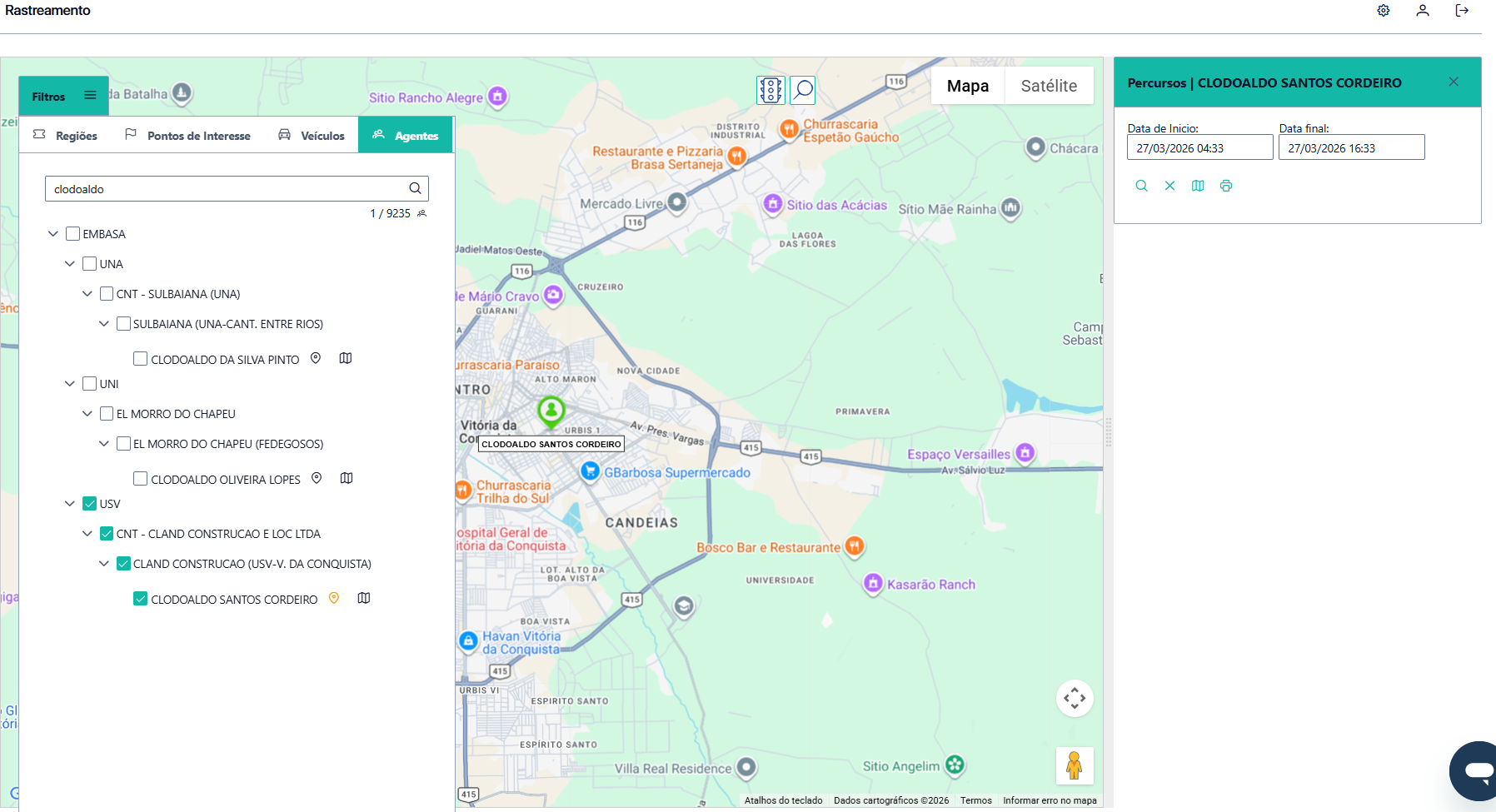1496x812 pixels.
Task: Open the Pontos de Interesse tab
Action: tap(187, 136)
